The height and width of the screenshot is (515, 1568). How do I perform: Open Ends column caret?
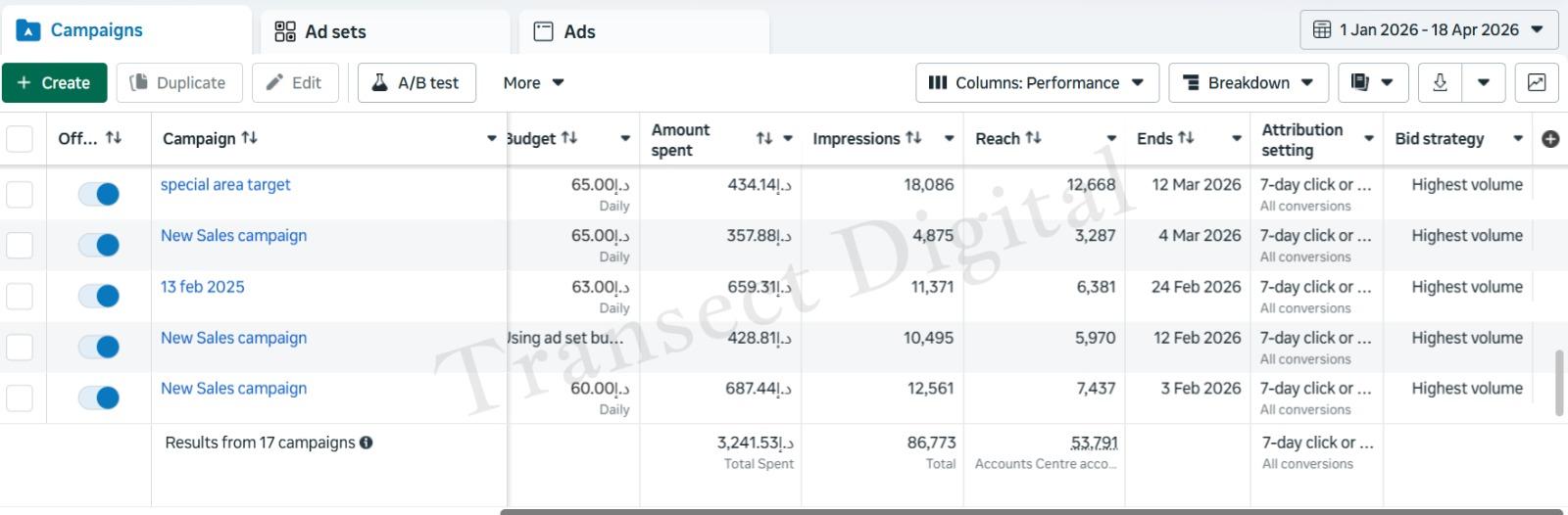pos(1237,139)
